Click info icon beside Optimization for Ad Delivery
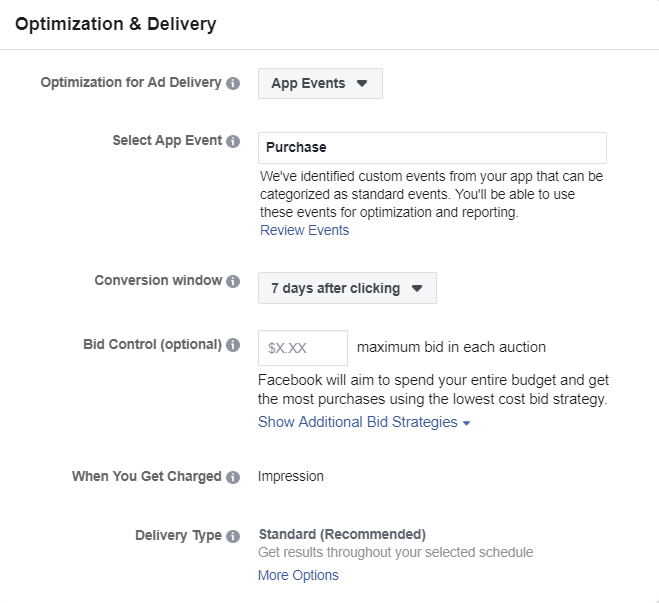This screenshot has width=659, height=603. click(x=233, y=84)
